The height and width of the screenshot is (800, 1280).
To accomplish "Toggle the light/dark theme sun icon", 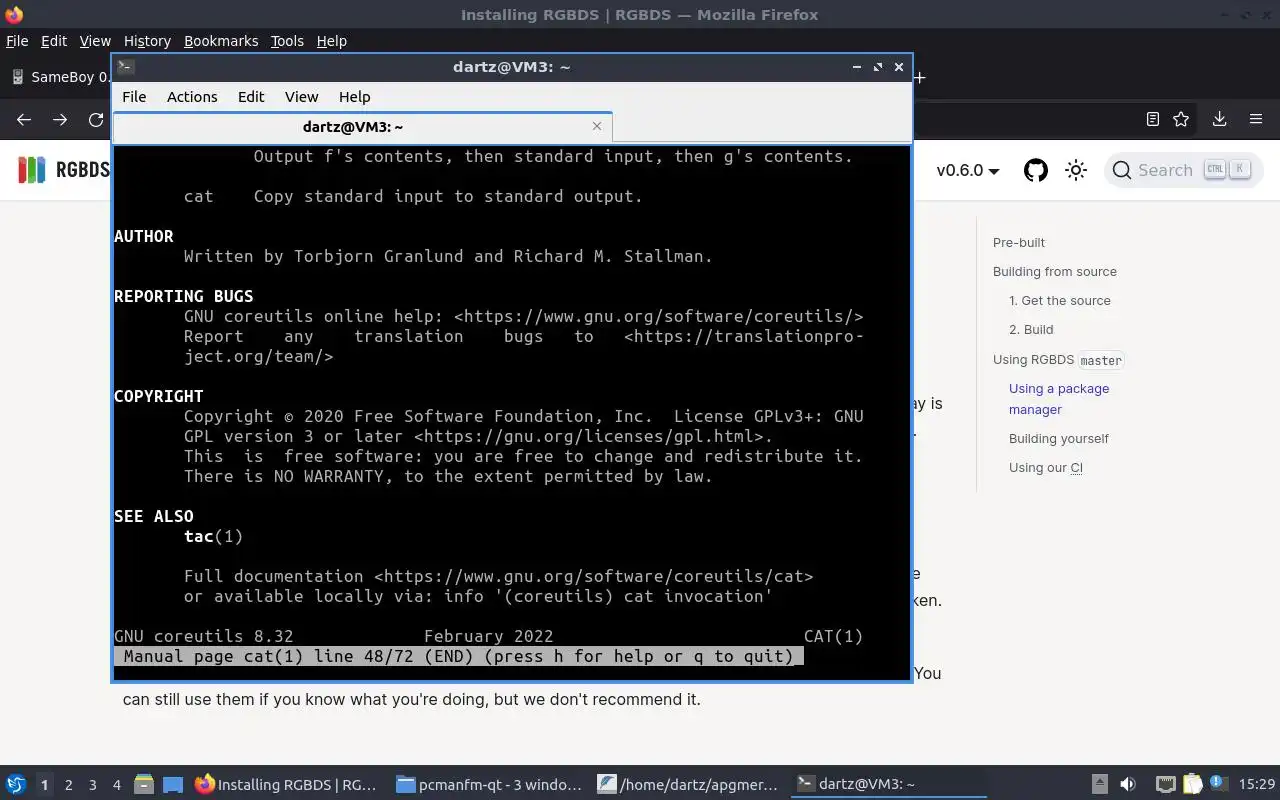I will coord(1076,170).
